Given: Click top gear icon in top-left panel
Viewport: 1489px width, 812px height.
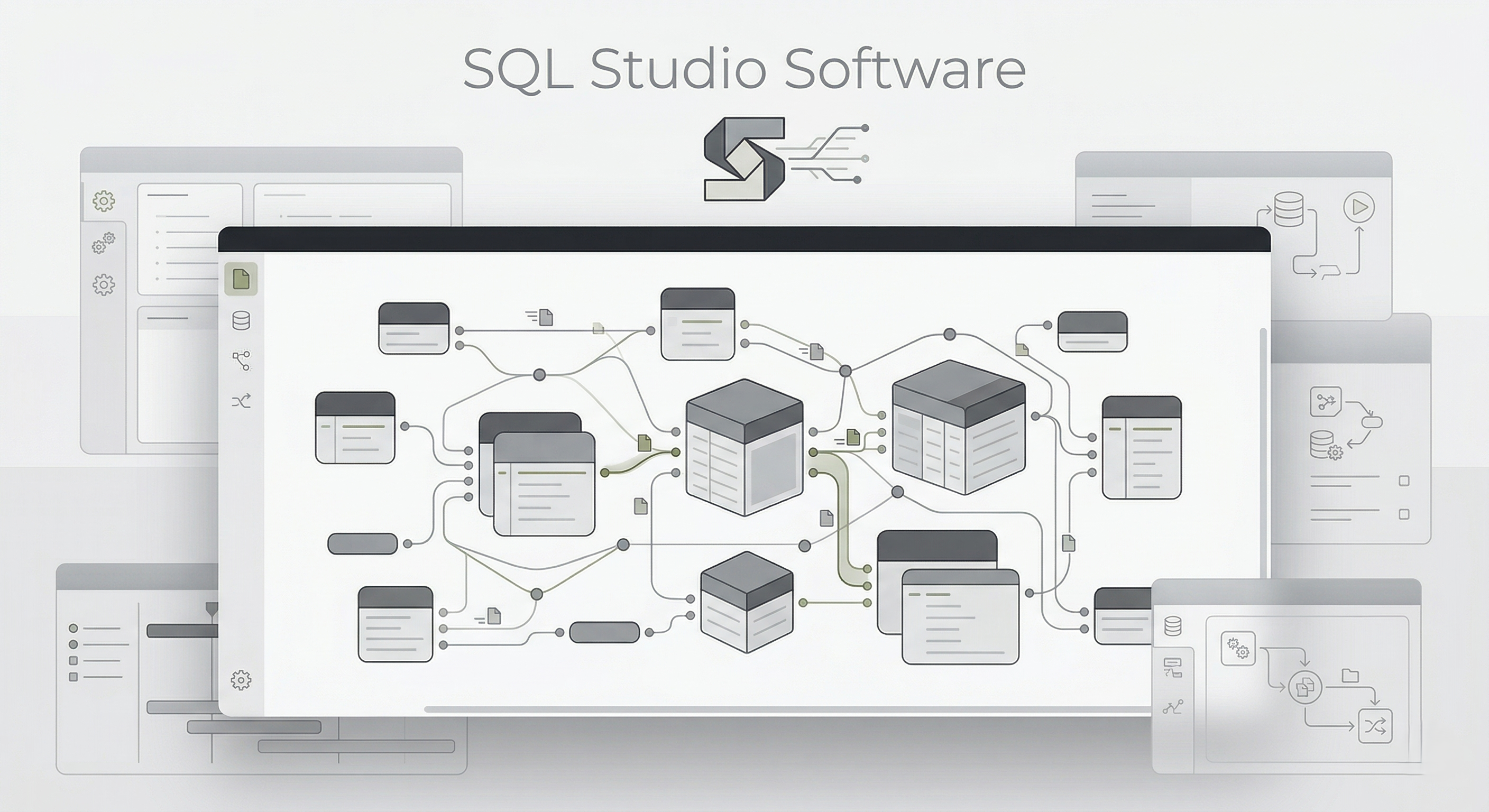Looking at the screenshot, I should (104, 201).
